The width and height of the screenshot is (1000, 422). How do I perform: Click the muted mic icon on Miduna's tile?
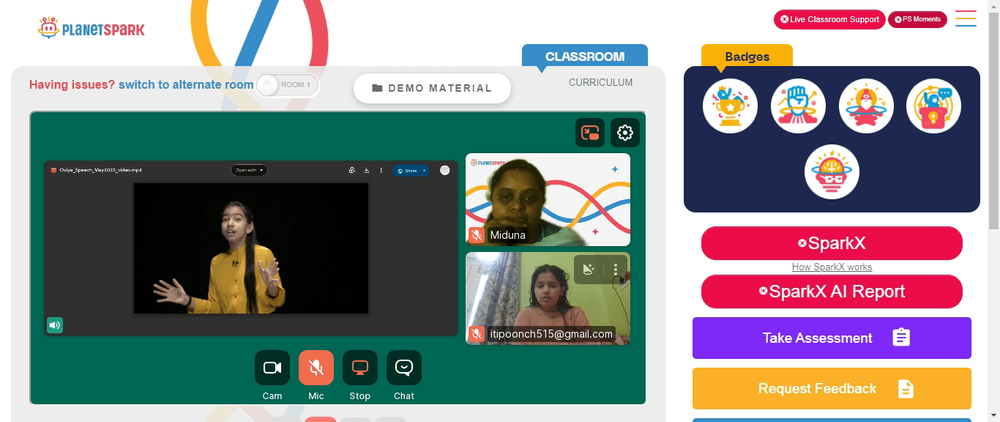coord(476,235)
